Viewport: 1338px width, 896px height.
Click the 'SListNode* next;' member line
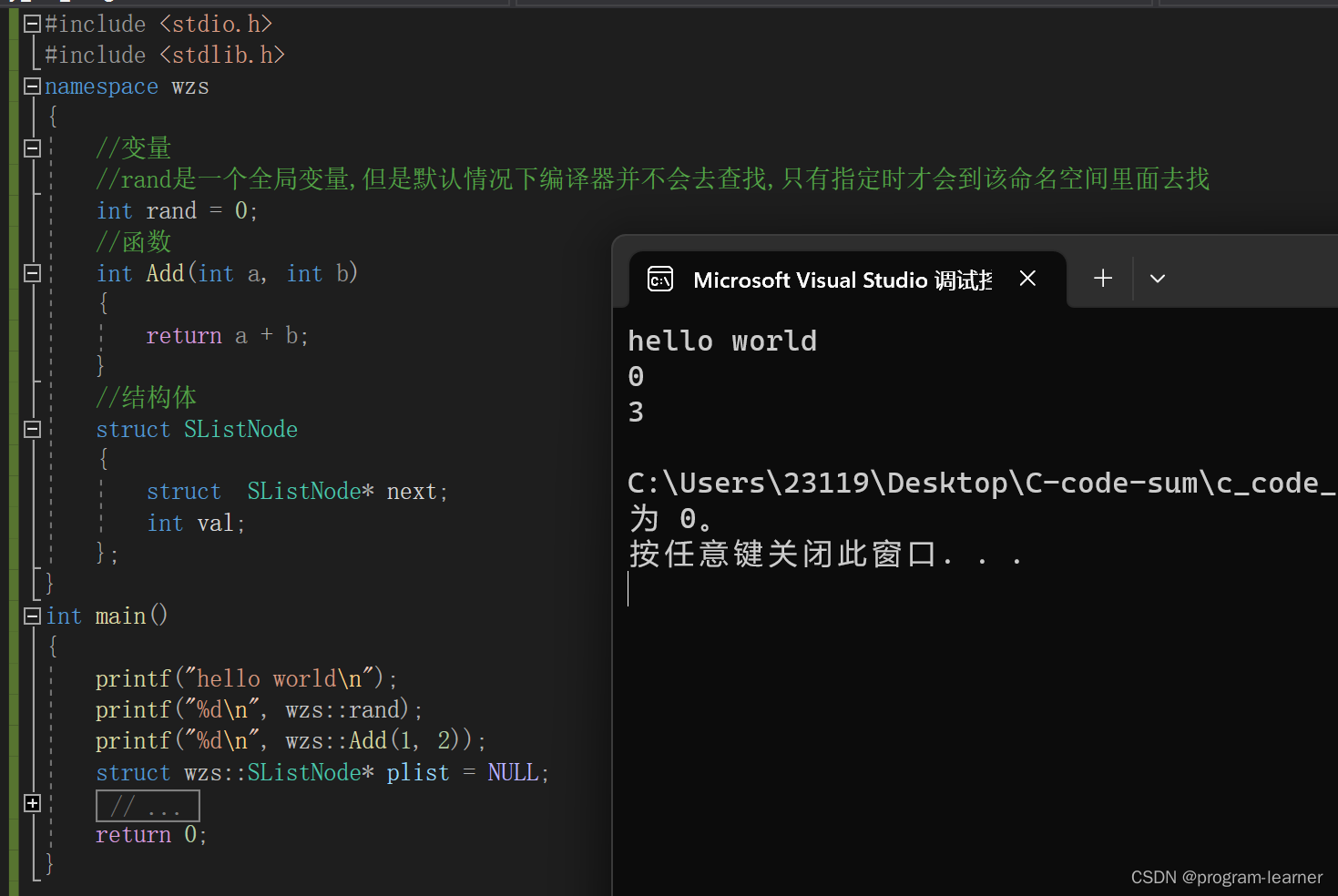pos(297,492)
